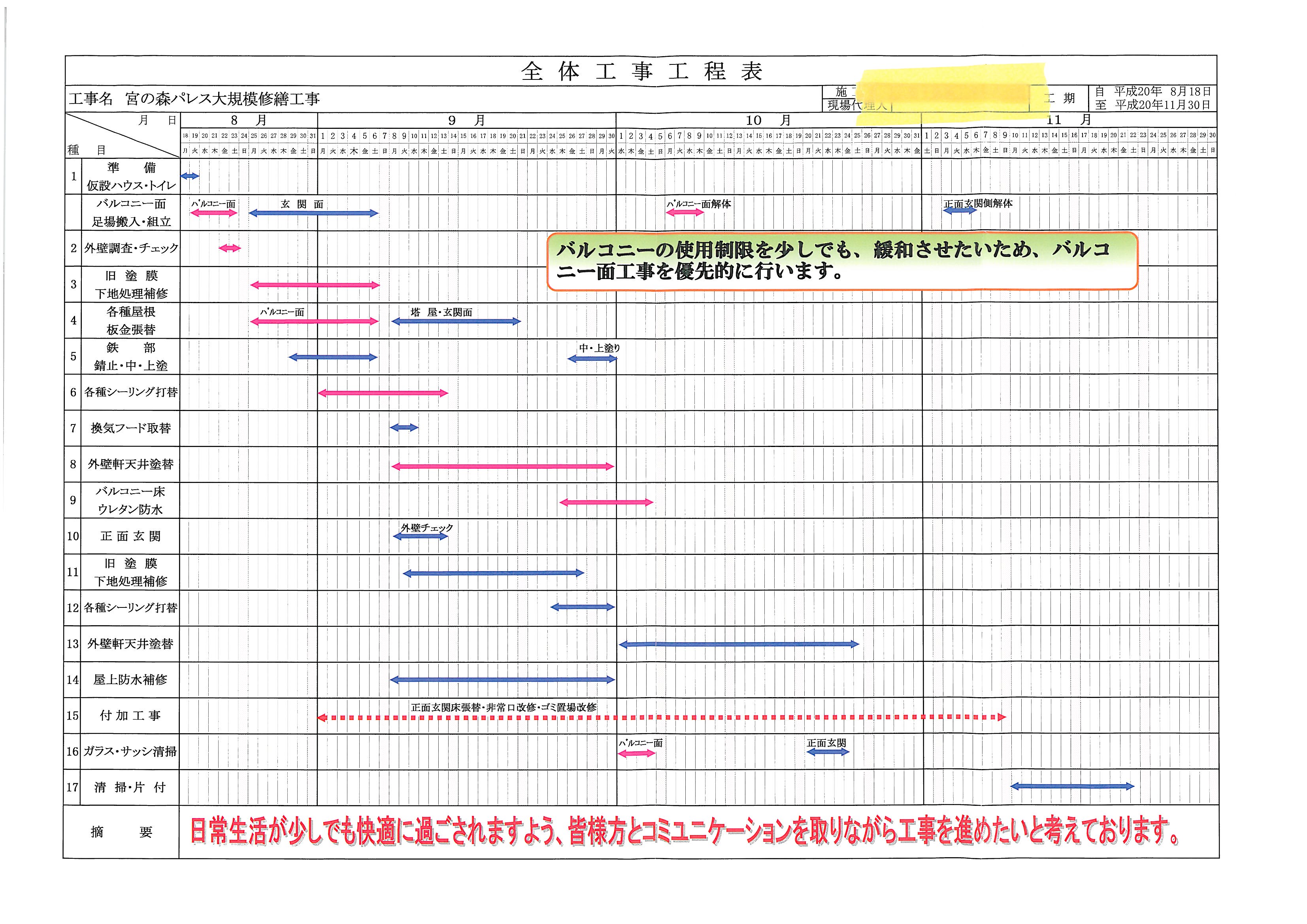Click the blue bar in row 12 シーリング打替
Screen dimensions: 1307x924
[583, 607]
